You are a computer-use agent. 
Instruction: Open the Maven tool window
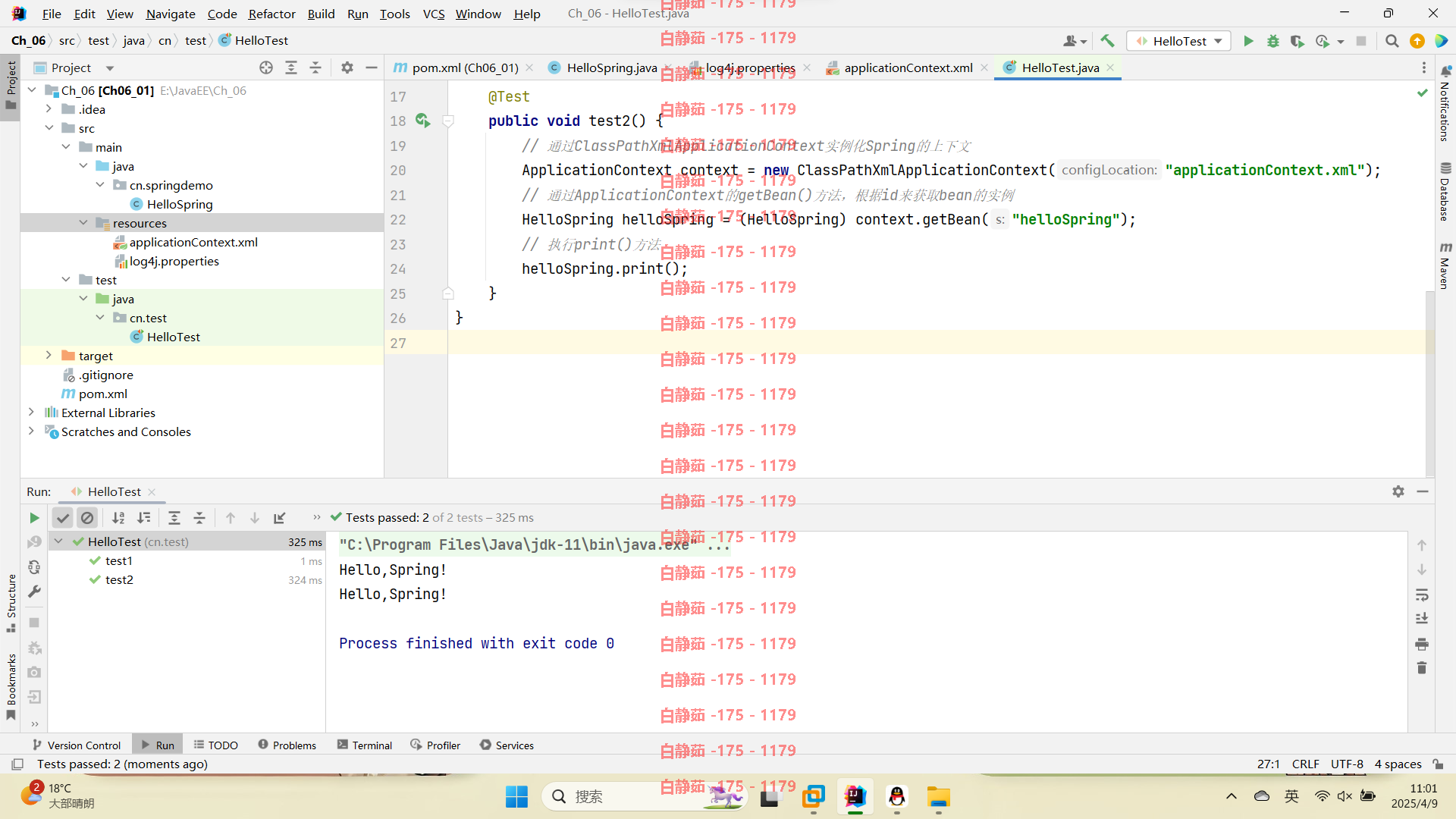[x=1445, y=265]
